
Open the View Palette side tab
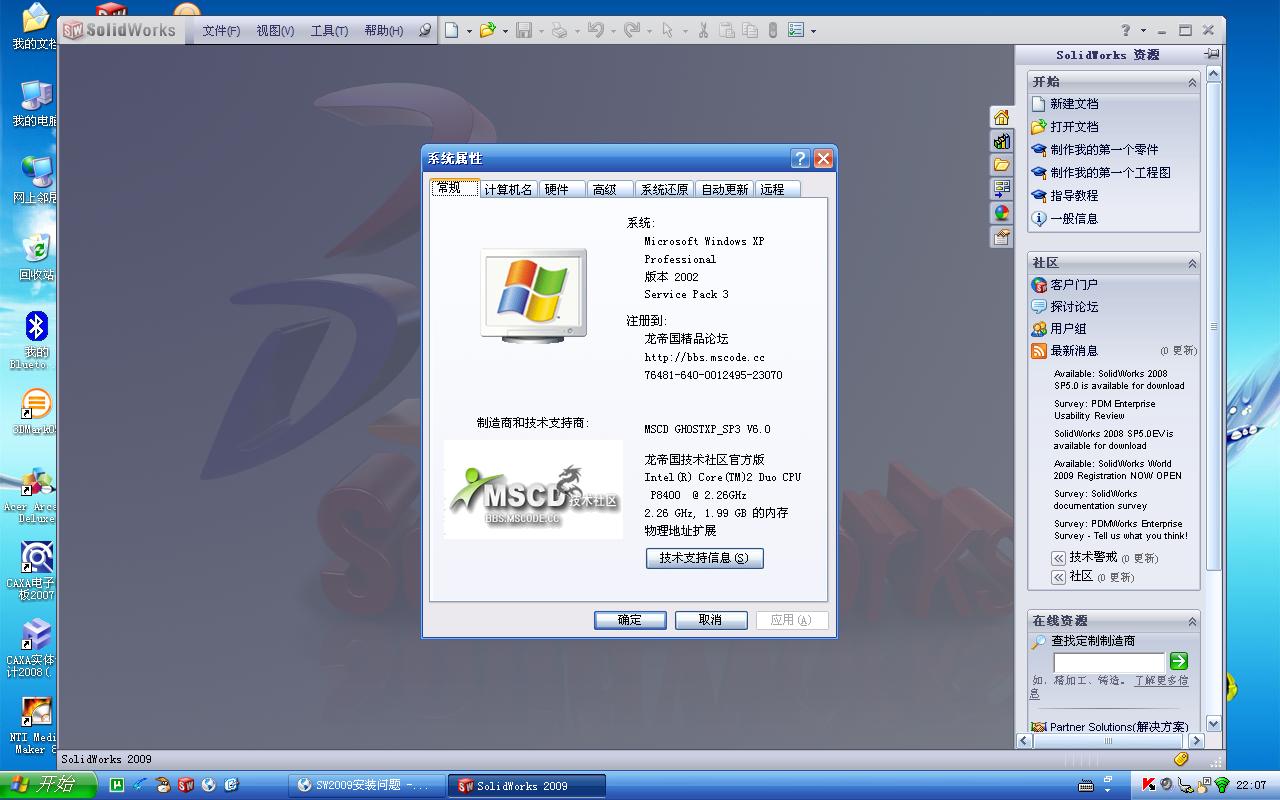tap(1001, 189)
